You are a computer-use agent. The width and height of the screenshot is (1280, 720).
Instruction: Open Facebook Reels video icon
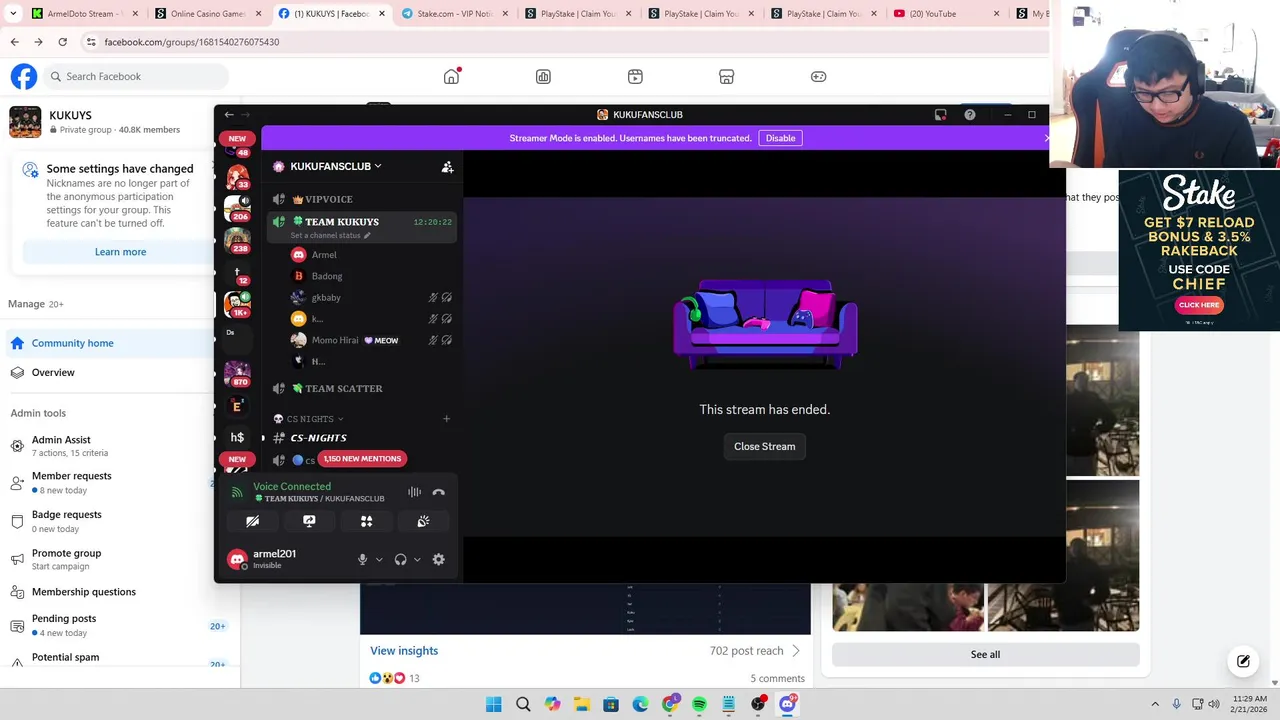(x=635, y=77)
